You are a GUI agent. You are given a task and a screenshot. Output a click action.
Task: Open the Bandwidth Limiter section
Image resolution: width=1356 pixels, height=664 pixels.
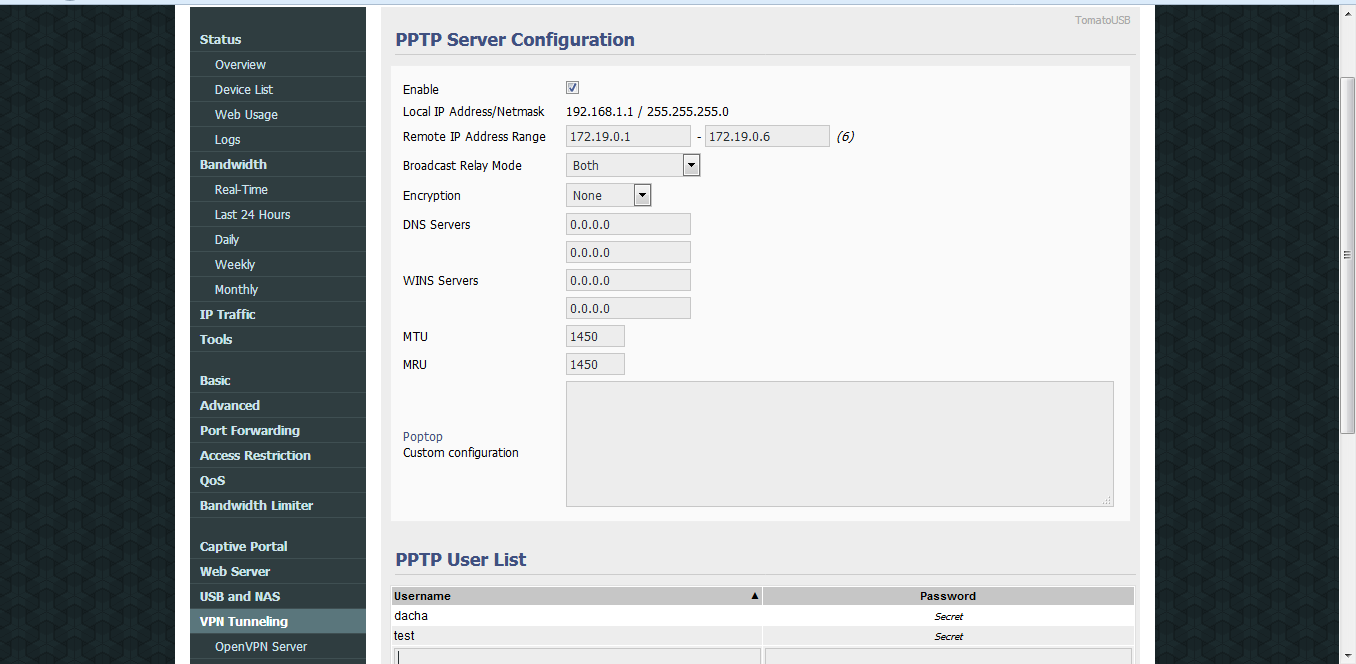(278, 505)
